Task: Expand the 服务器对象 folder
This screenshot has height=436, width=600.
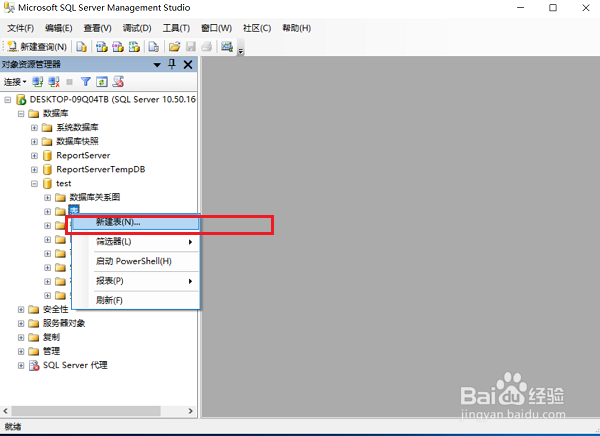Action: [21, 324]
